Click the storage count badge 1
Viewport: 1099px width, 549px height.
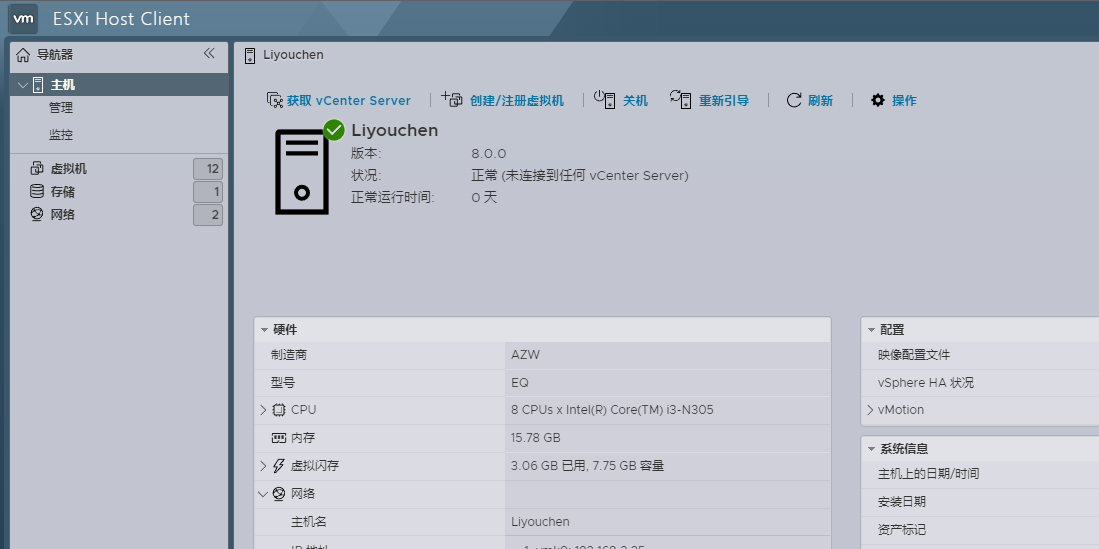pyautogui.click(x=208, y=192)
